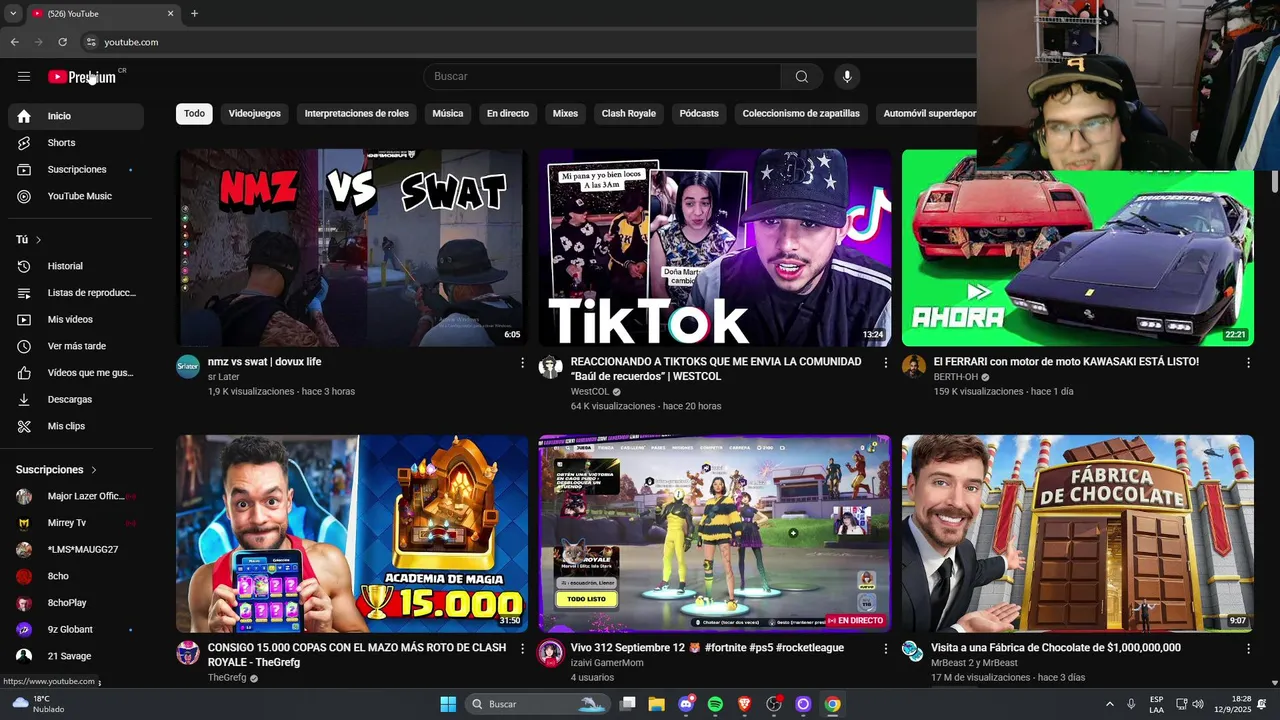The image size is (1280, 720).
Task: Reload the page in browser toolbar
Action: (62, 42)
